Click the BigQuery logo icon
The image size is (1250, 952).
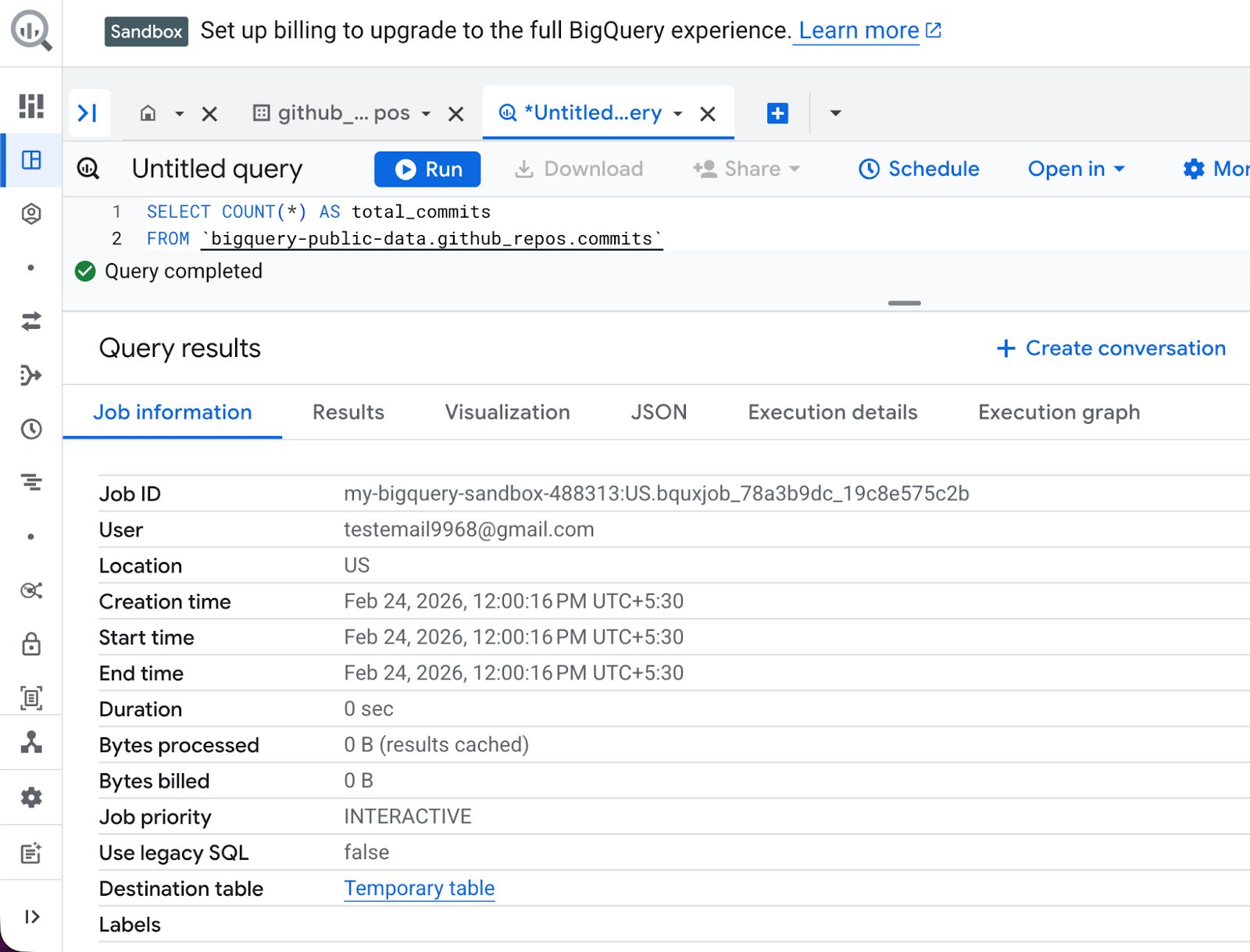30,31
